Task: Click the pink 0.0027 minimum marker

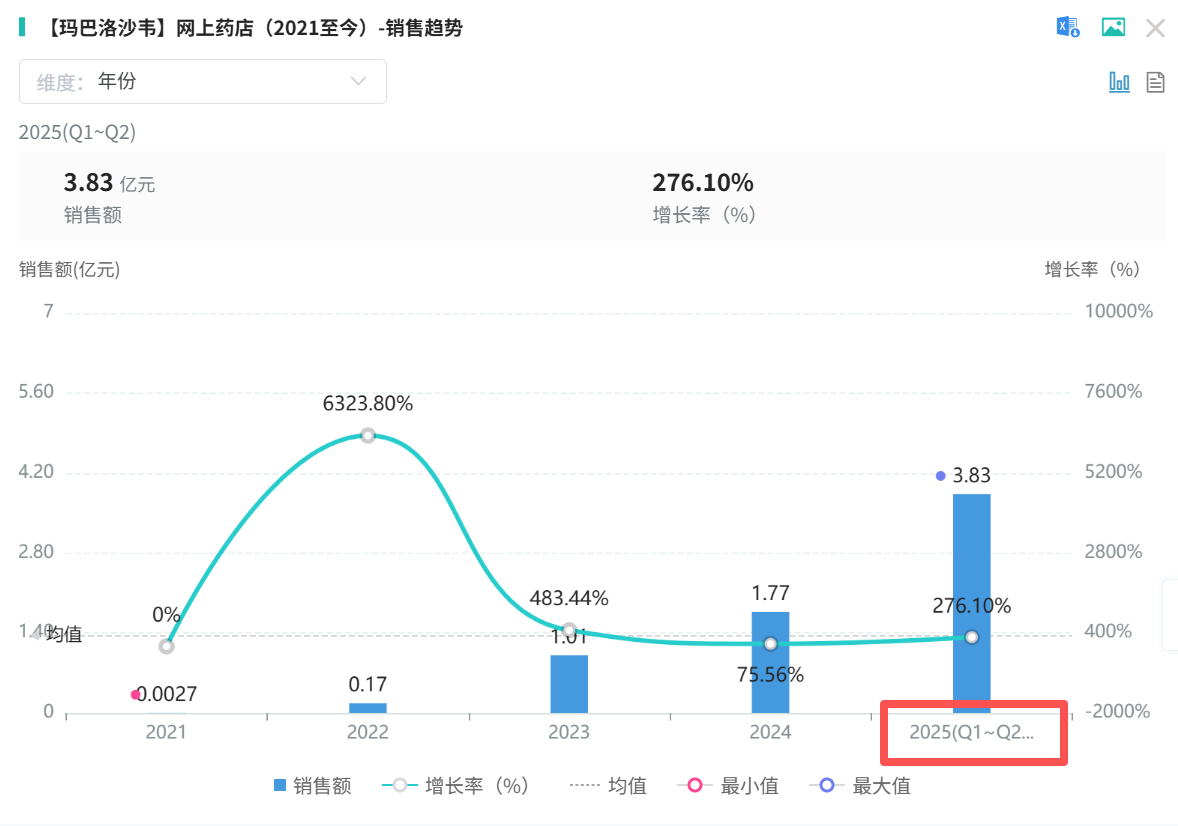Action: click(135, 694)
